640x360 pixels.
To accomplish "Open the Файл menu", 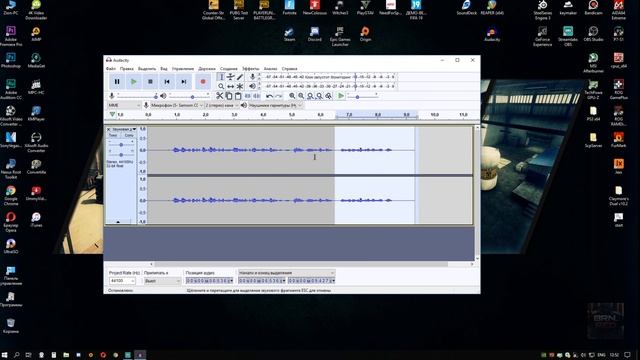I will pos(111,69).
